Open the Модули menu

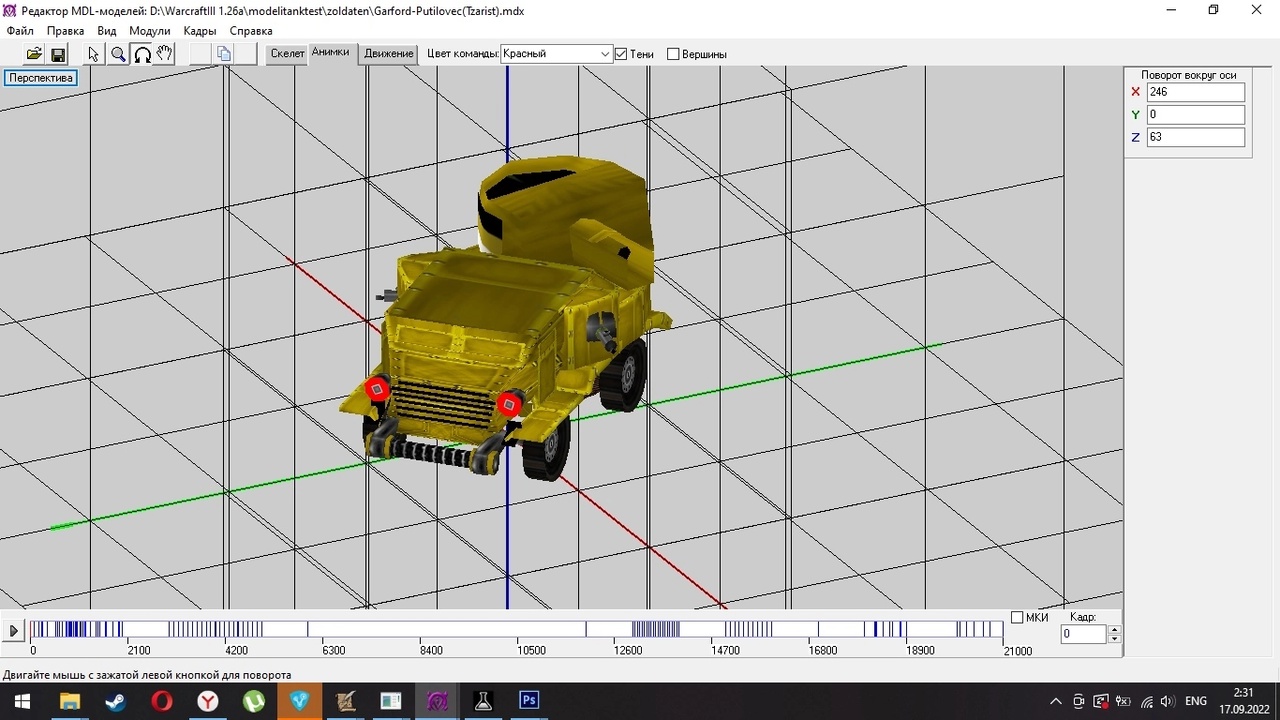point(149,31)
